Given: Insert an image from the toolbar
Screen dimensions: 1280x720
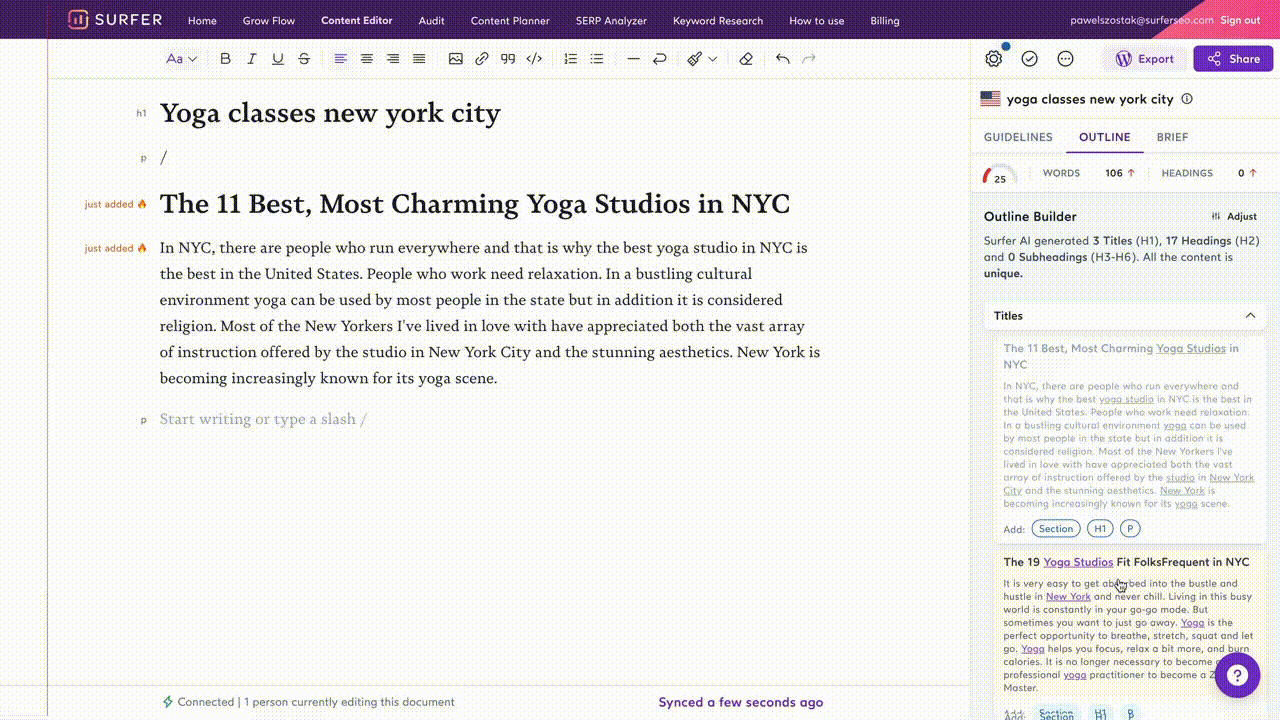Looking at the screenshot, I should (x=456, y=59).
